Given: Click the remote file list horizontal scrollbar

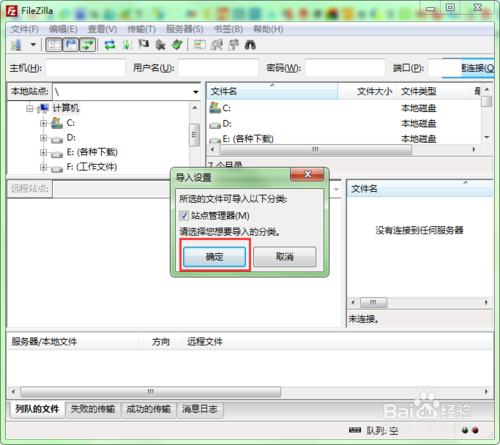Looking at the screenshot, I should pos(373,303).
